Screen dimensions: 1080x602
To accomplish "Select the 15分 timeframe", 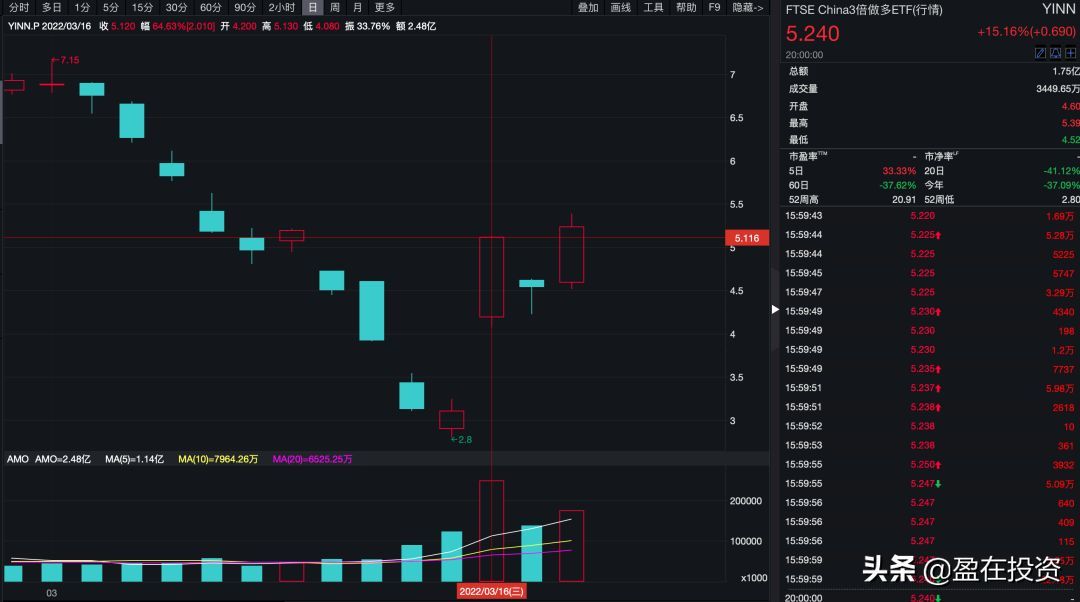I will click(x=143, y=7).
